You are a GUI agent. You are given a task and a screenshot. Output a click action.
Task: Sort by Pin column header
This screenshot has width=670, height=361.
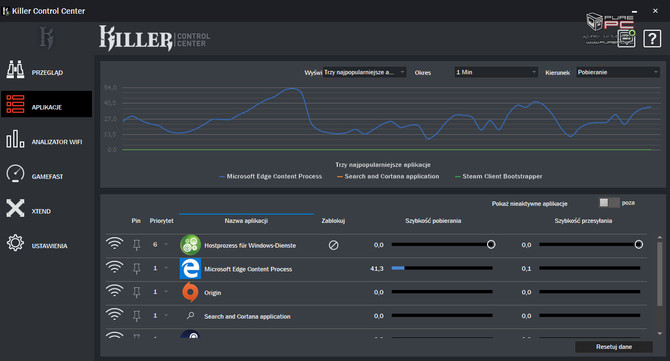(x=136, y=221)
